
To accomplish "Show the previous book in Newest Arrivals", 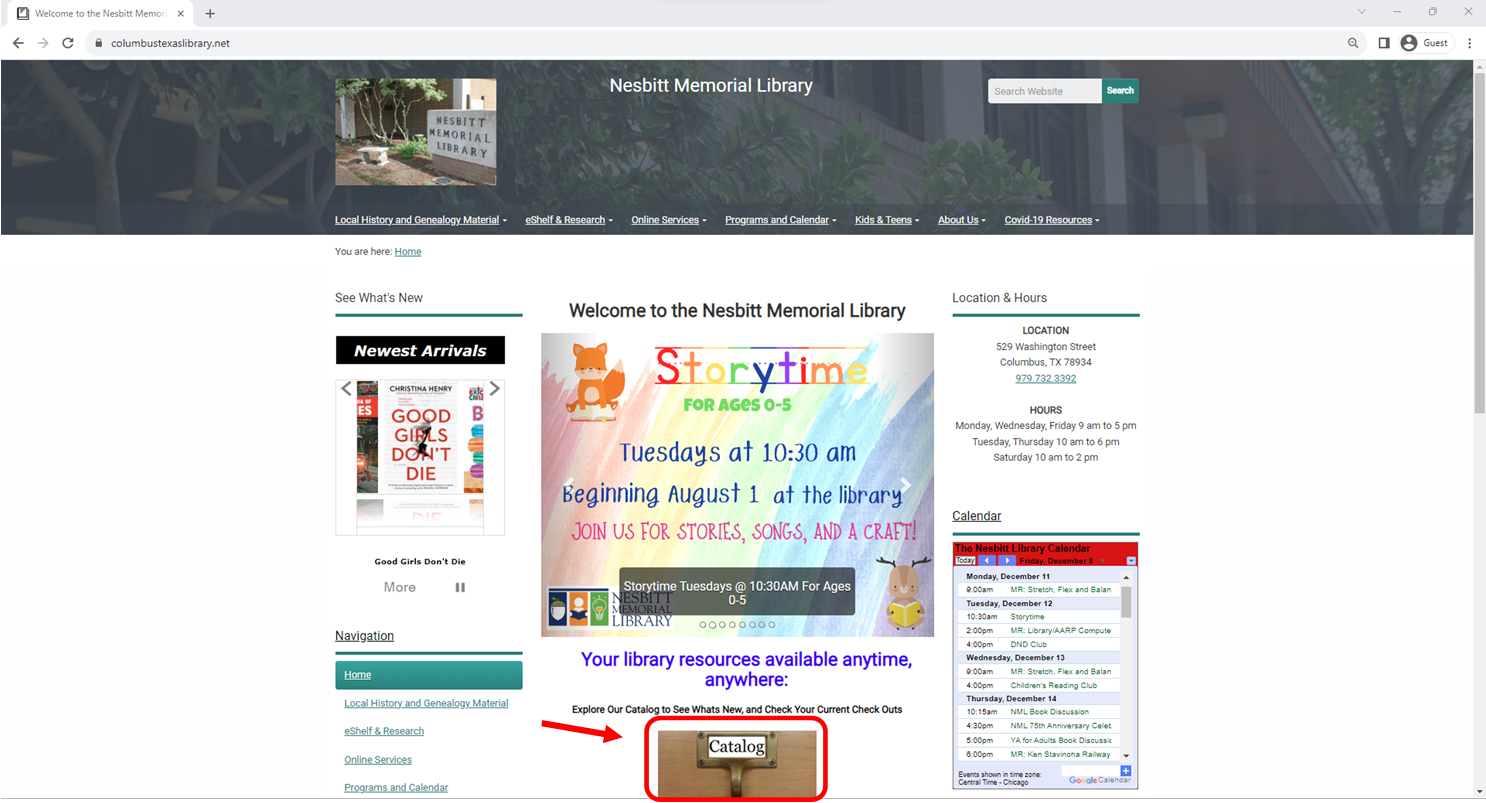I will coord(346,389).
